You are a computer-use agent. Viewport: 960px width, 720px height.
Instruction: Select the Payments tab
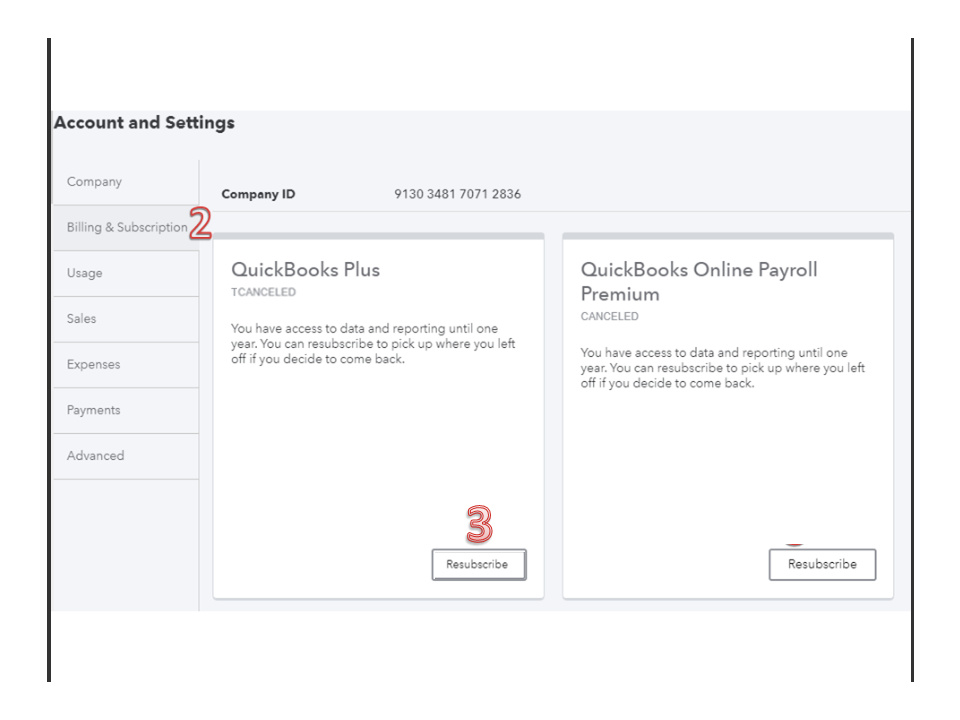[94, 410]
